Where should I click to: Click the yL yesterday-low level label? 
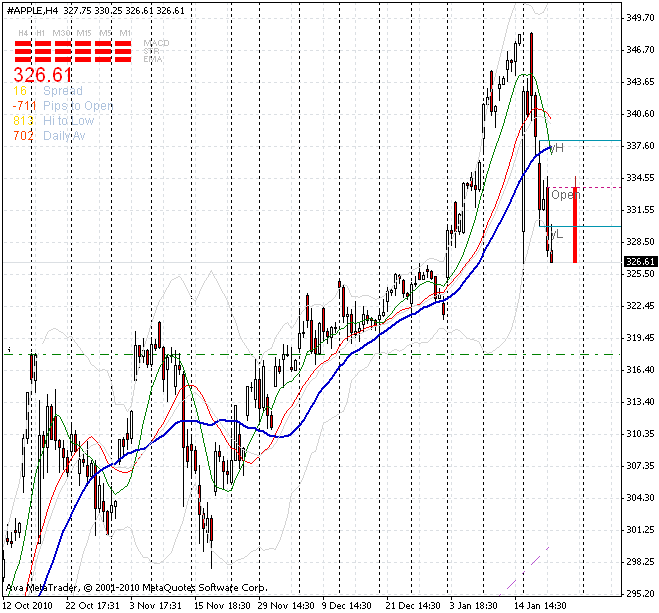557,234
